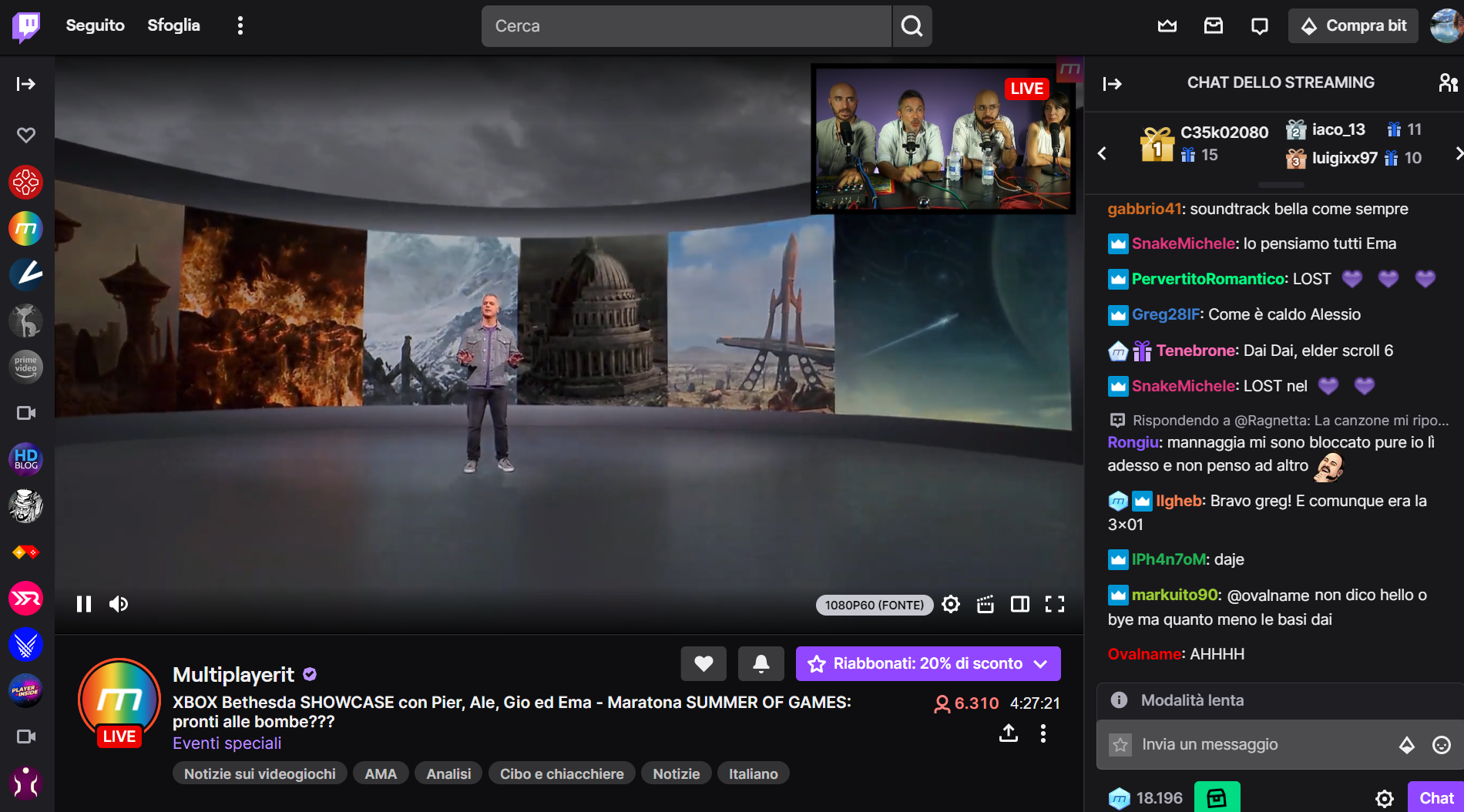Click the Twitch logo home icon
Image resolution: width=1464 pixels, height=812 pixels.
pyautogui.click(x=26, y=26)
